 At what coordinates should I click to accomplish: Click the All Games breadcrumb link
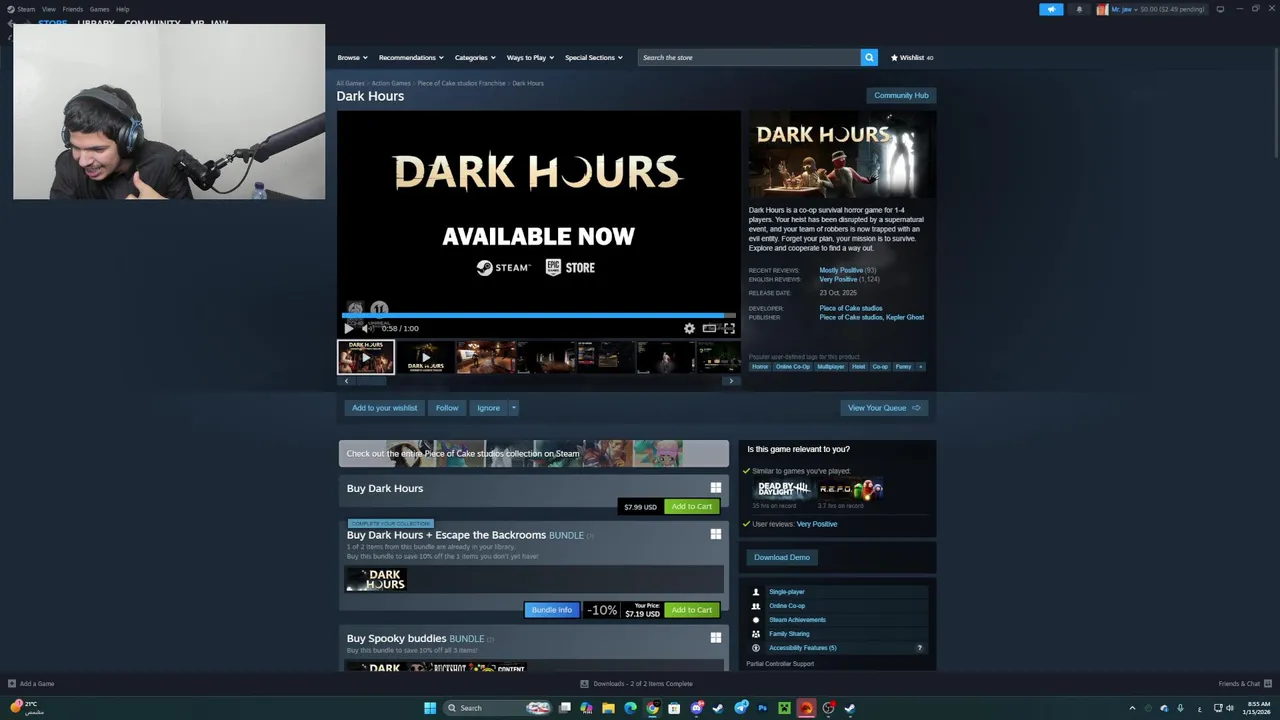(350, 83)
